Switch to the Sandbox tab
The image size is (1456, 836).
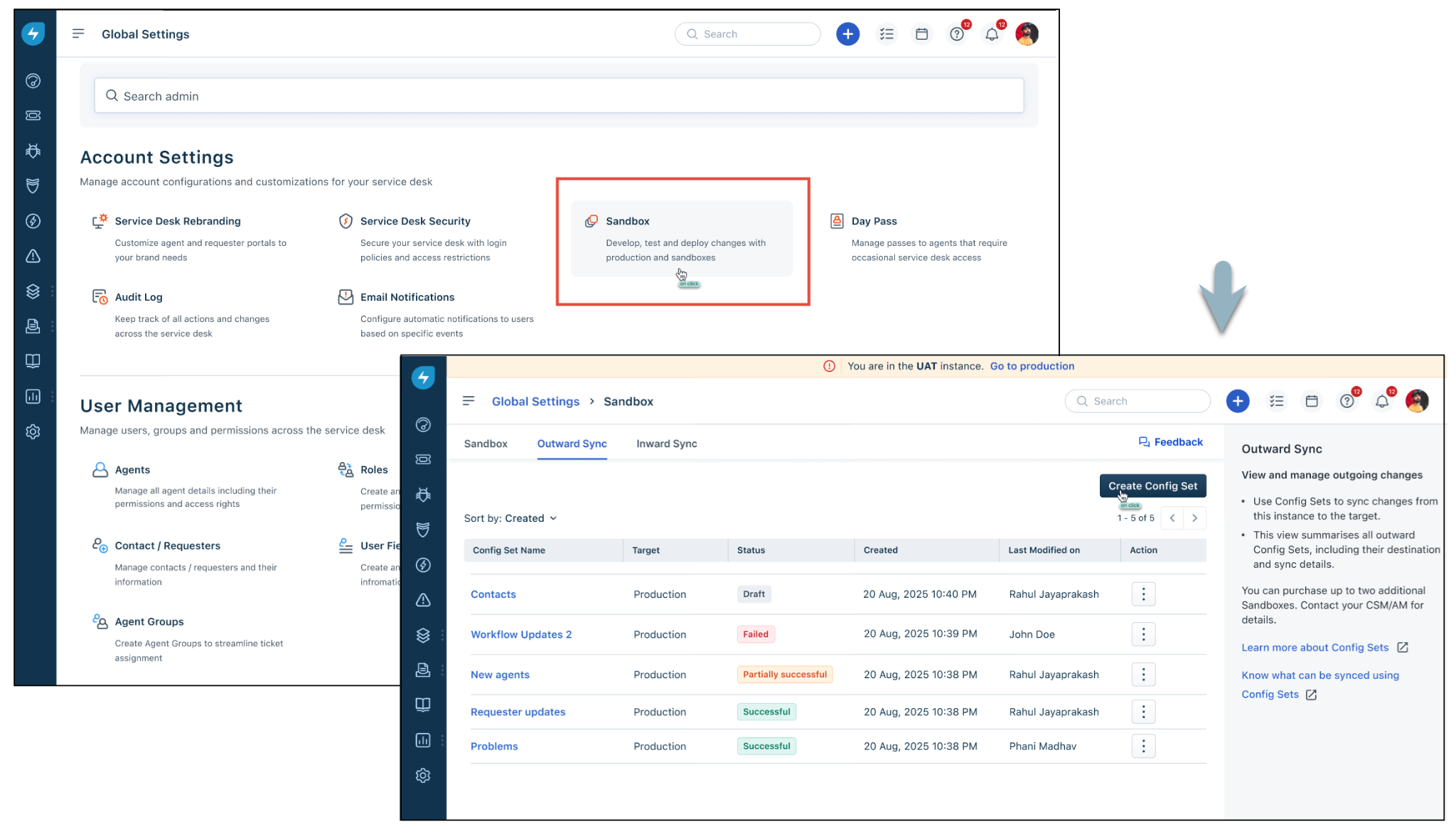(486, 444)
